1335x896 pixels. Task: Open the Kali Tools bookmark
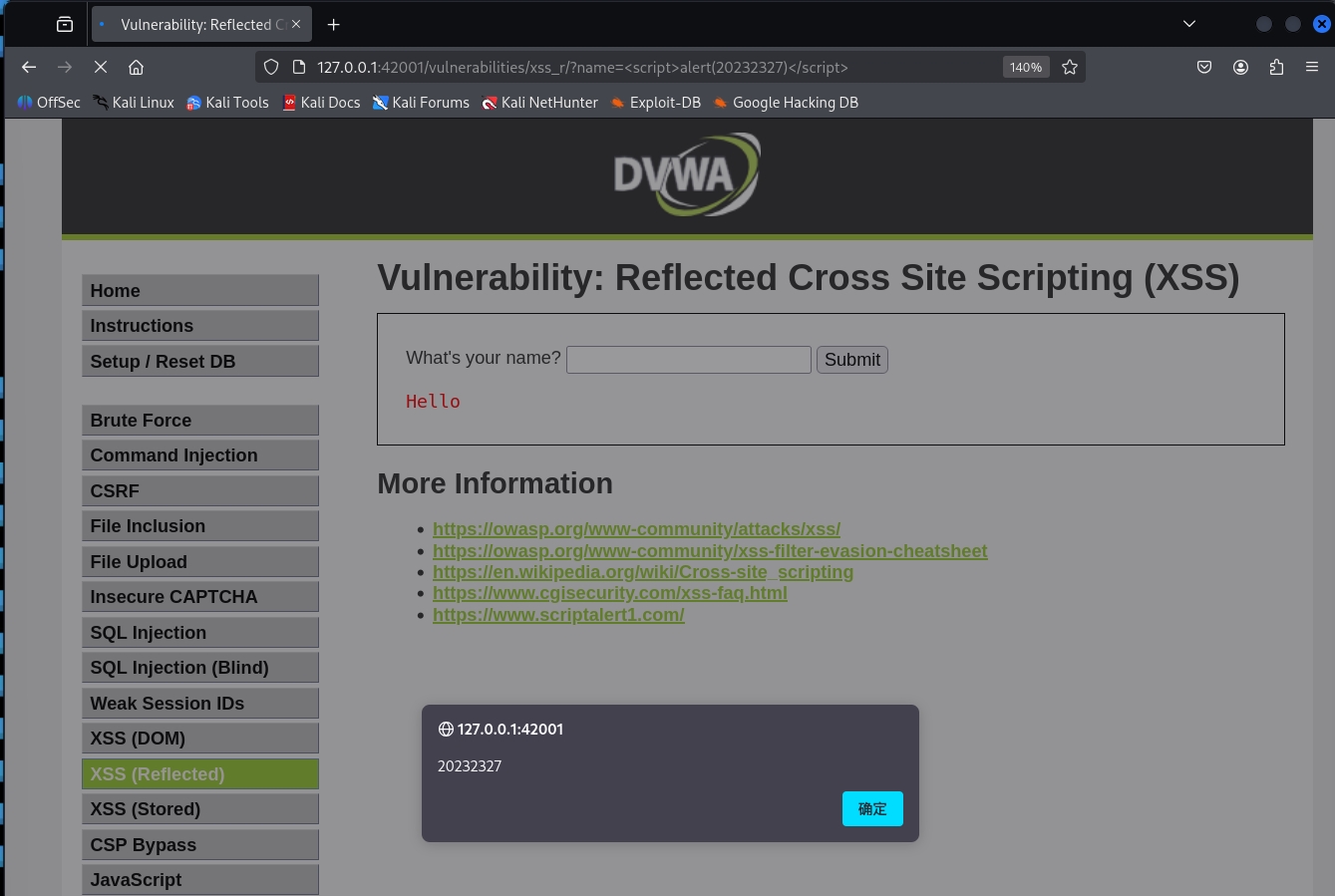pos(227,103)
